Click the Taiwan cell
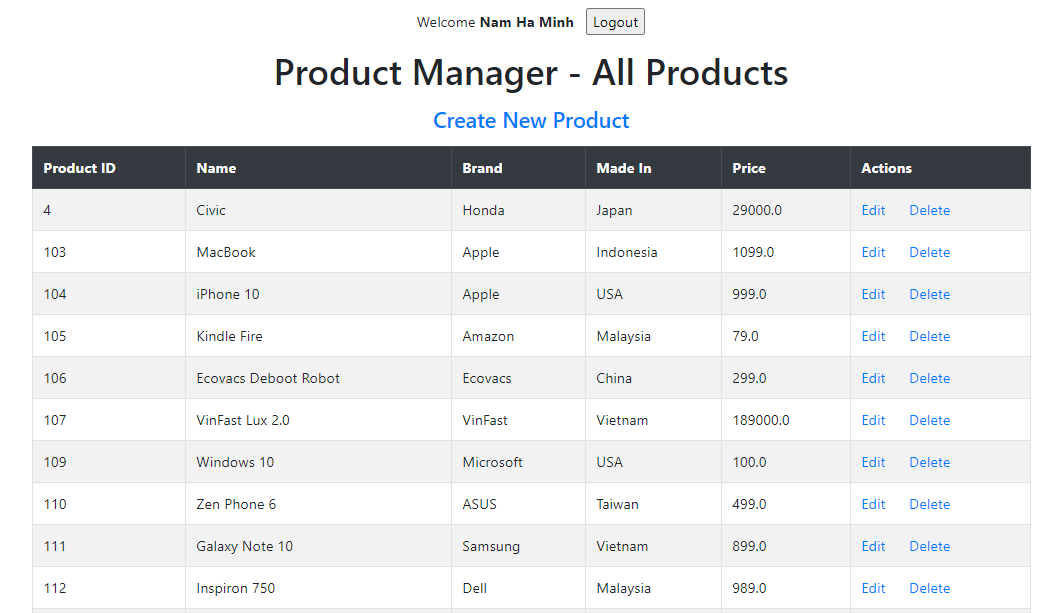The width and height of the screenshot is (1056, 613). click(653, 504)
